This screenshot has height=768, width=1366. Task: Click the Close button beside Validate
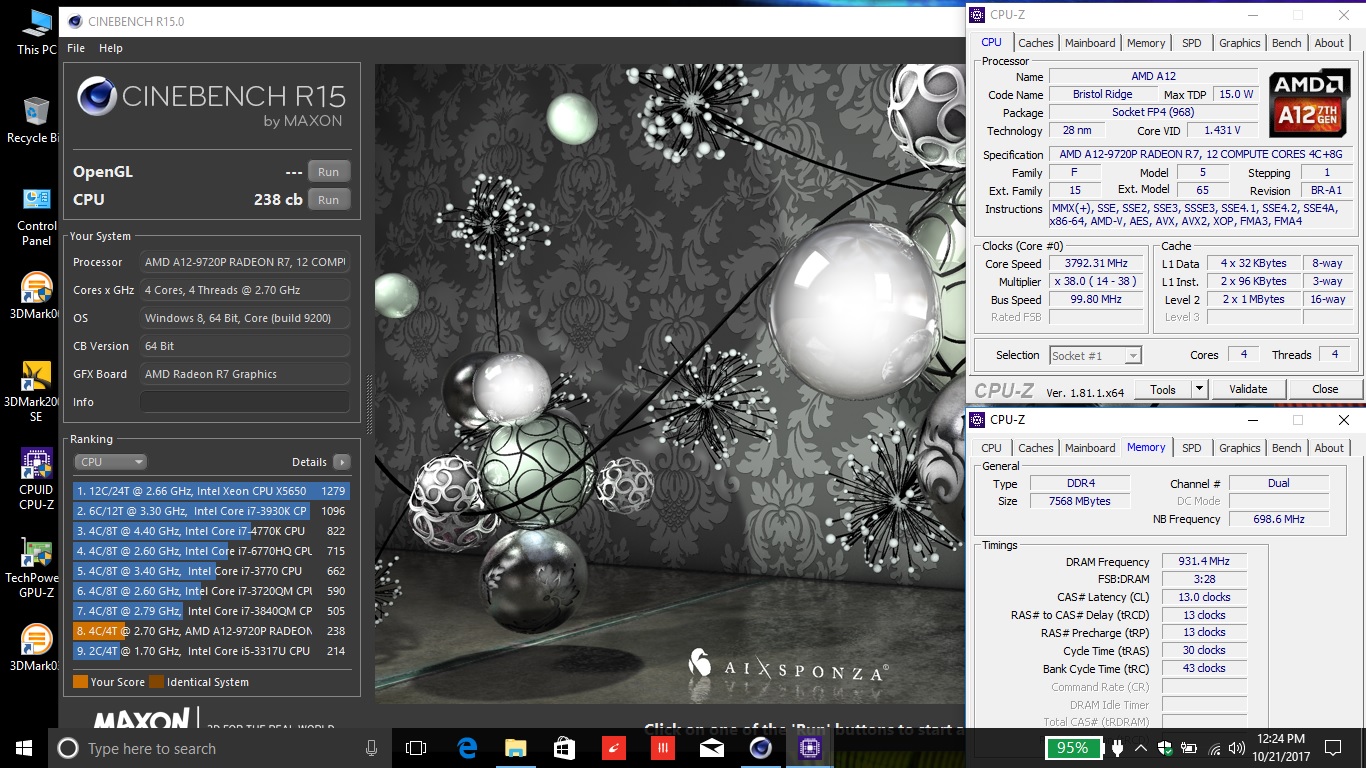[x=1325, y=389]
